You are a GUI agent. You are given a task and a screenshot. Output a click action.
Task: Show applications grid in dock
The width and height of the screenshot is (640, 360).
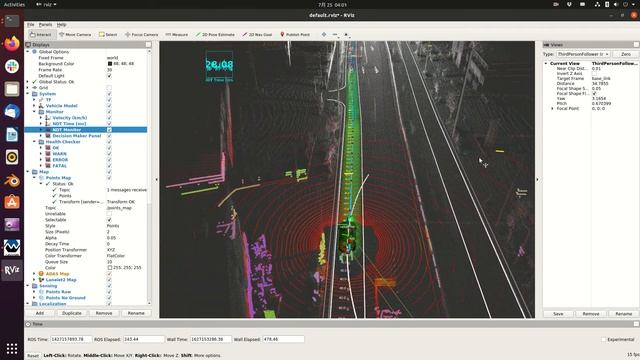[x=12, y=348]
